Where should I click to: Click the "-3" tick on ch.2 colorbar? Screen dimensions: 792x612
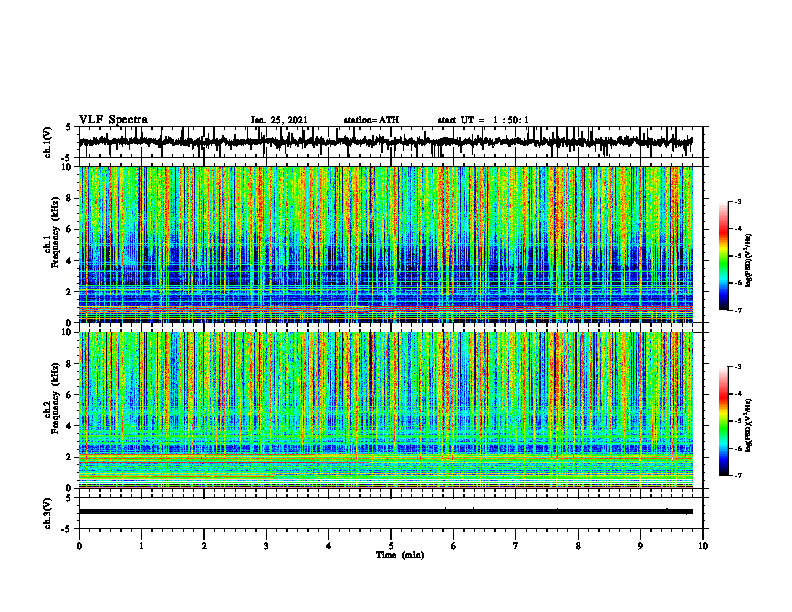pos(738,367)
